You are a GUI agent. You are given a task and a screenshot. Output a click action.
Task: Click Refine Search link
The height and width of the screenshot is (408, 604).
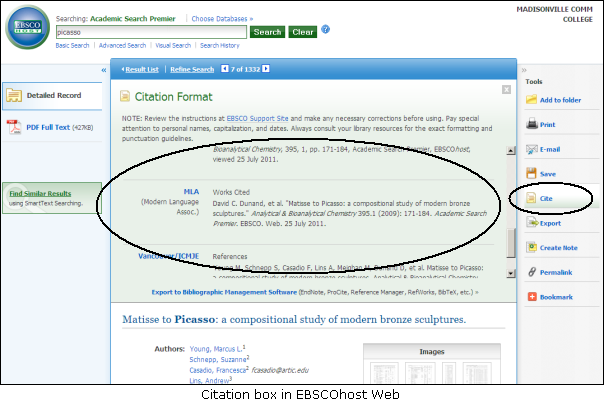coord(192,69)
